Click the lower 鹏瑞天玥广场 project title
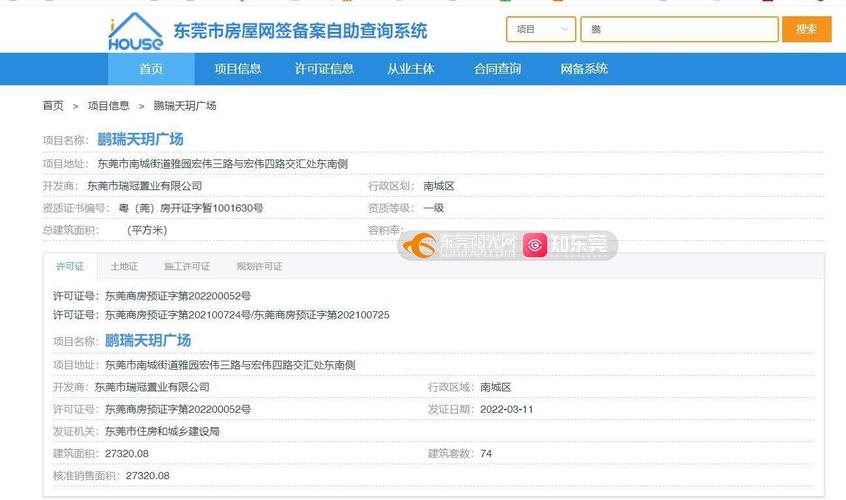This screenshot has width=846, height=500. click(x=148, y=340)
